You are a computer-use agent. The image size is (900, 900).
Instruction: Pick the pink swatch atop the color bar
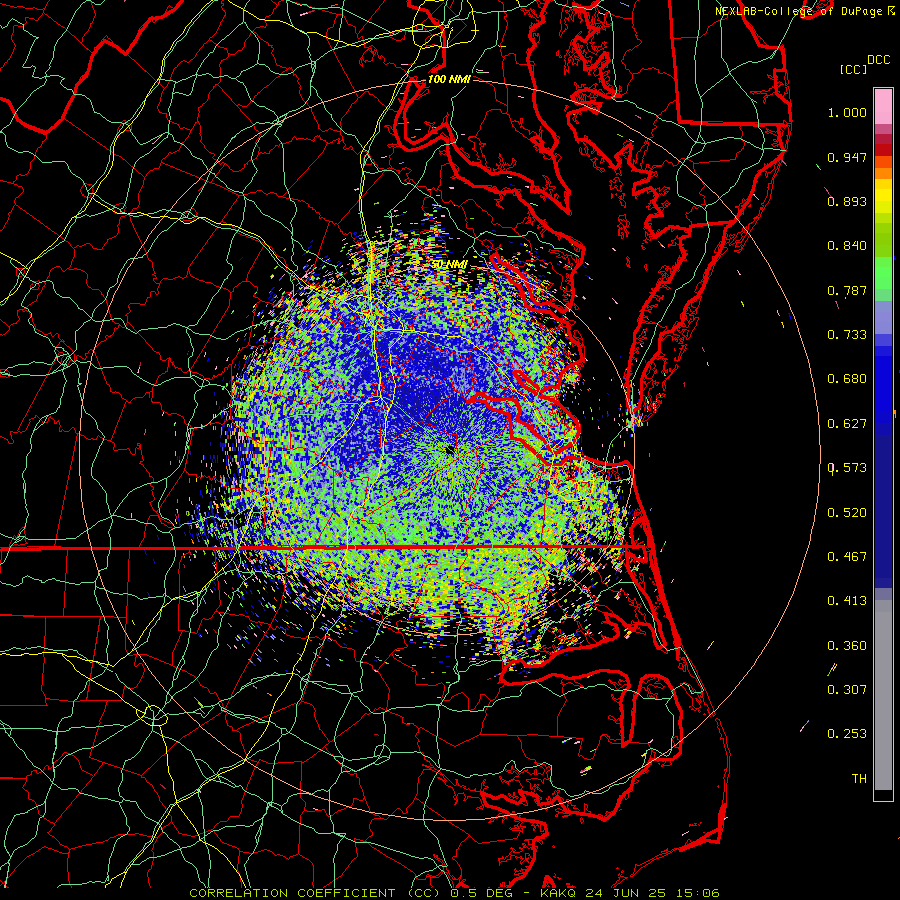tap(883, 107)
